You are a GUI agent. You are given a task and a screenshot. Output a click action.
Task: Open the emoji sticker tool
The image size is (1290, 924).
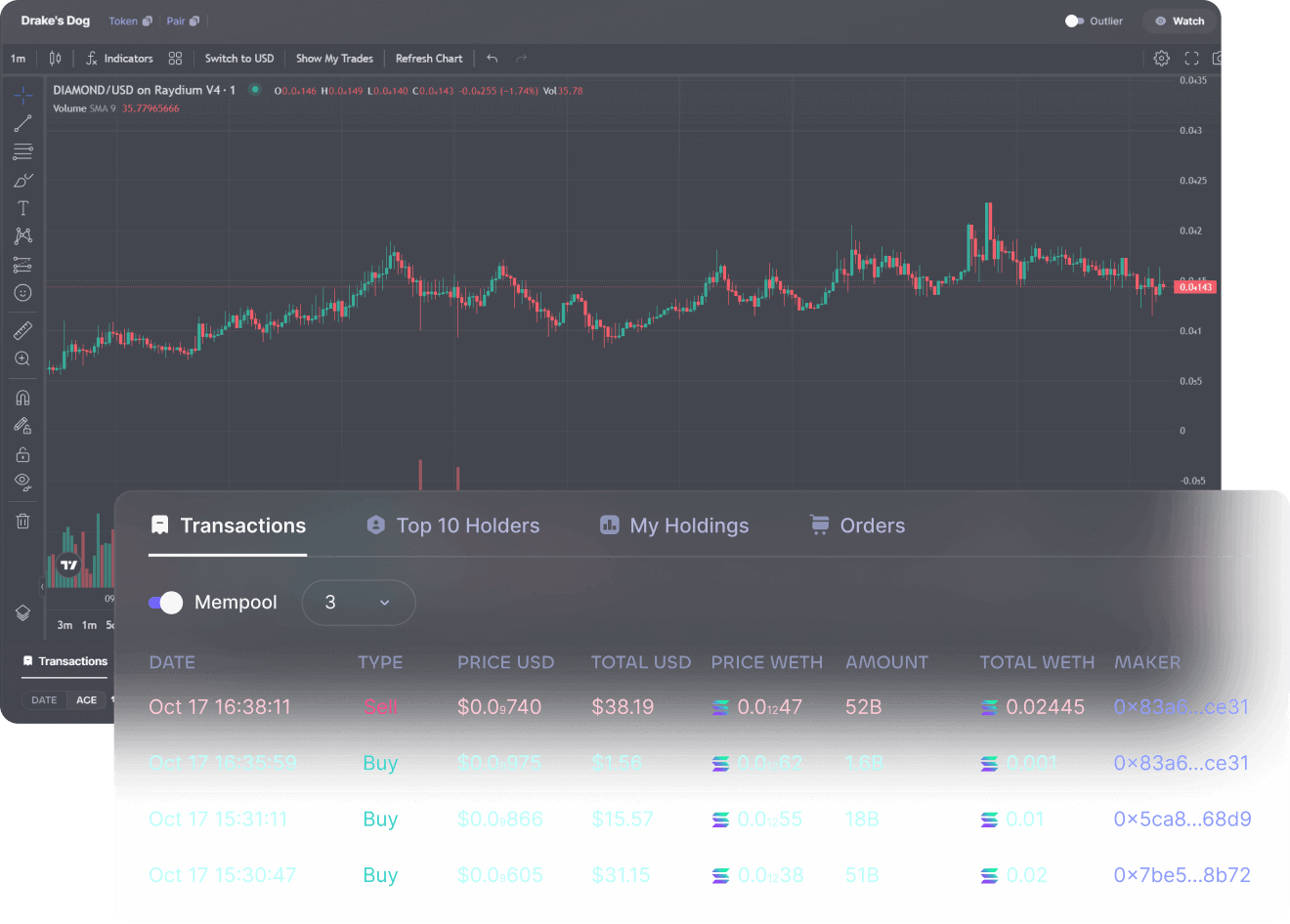pos(22,293)
